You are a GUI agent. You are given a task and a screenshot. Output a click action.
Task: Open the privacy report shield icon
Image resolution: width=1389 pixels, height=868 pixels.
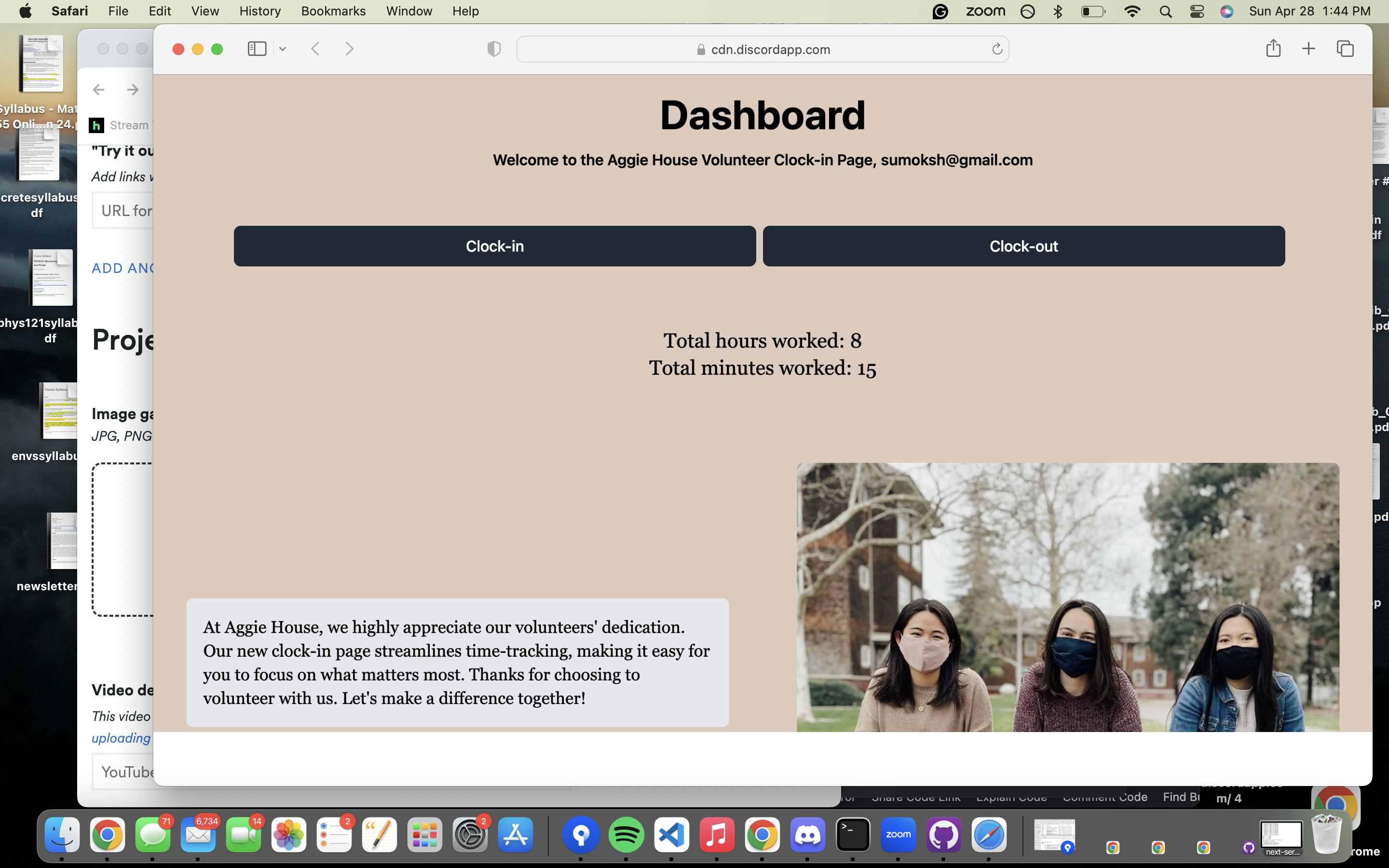tap(493, 49)
